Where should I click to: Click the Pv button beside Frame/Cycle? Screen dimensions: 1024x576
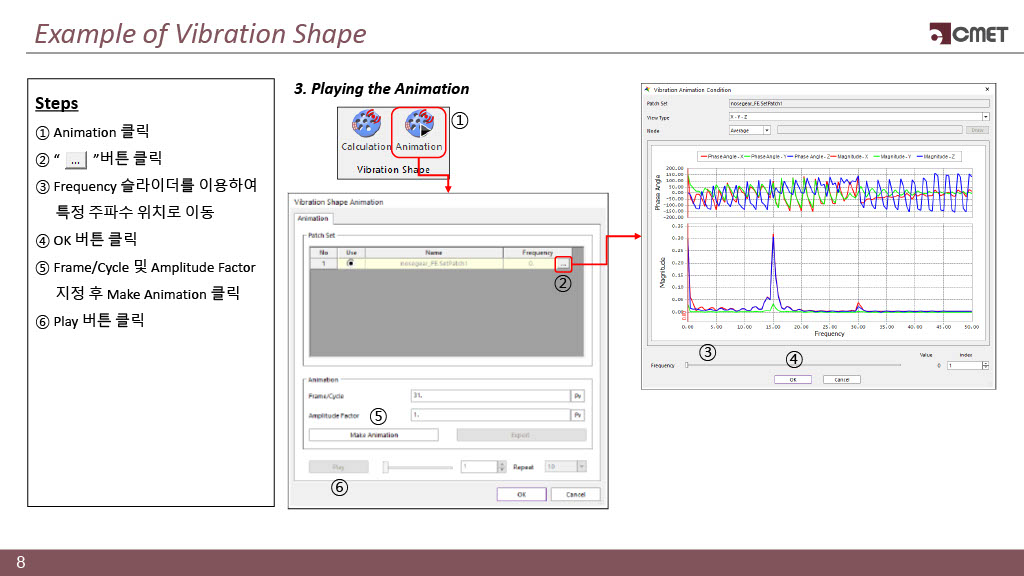(x=577, y=395)
